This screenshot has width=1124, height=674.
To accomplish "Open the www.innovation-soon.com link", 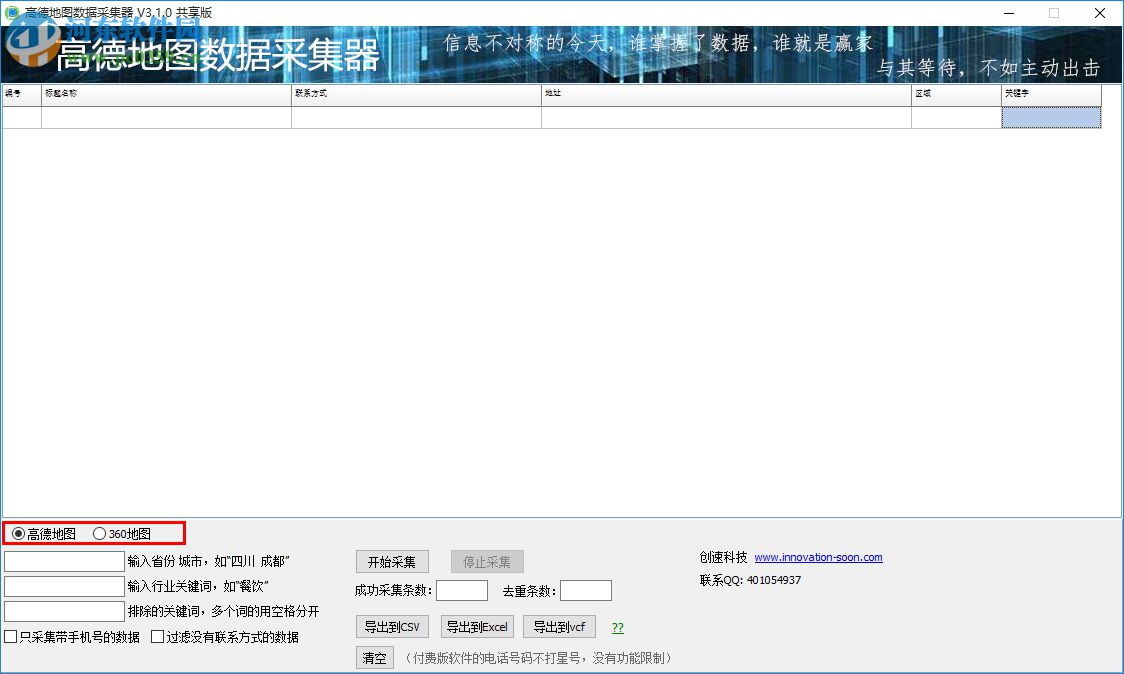I will (x=818, y=557).
